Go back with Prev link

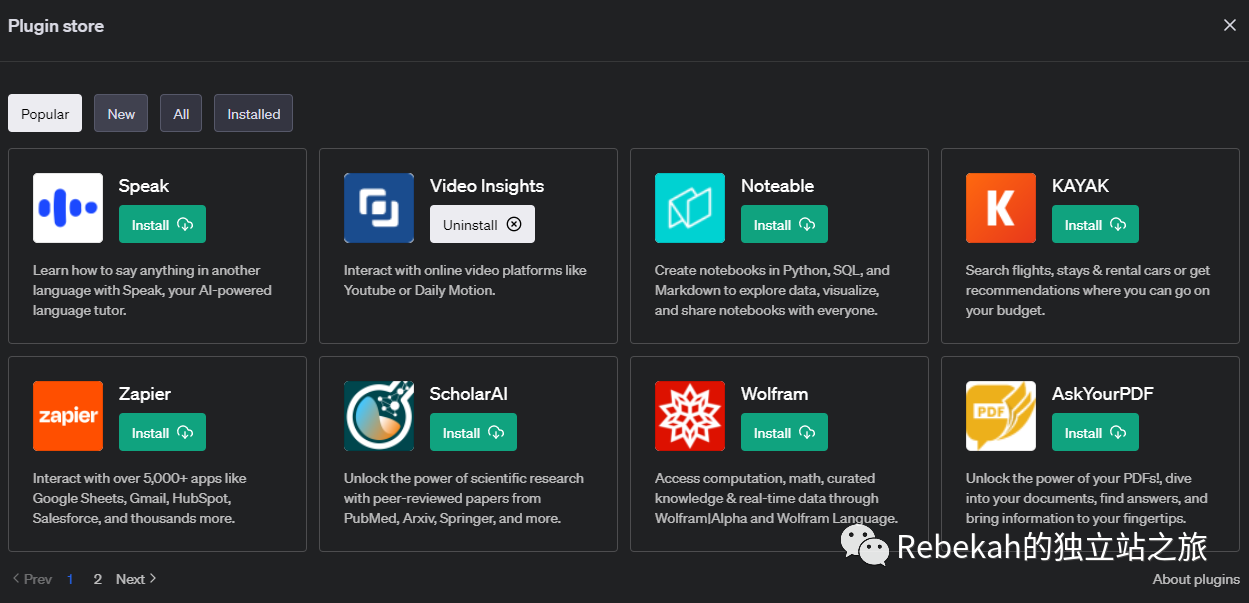pyautogui.click(x=32, y=579)
